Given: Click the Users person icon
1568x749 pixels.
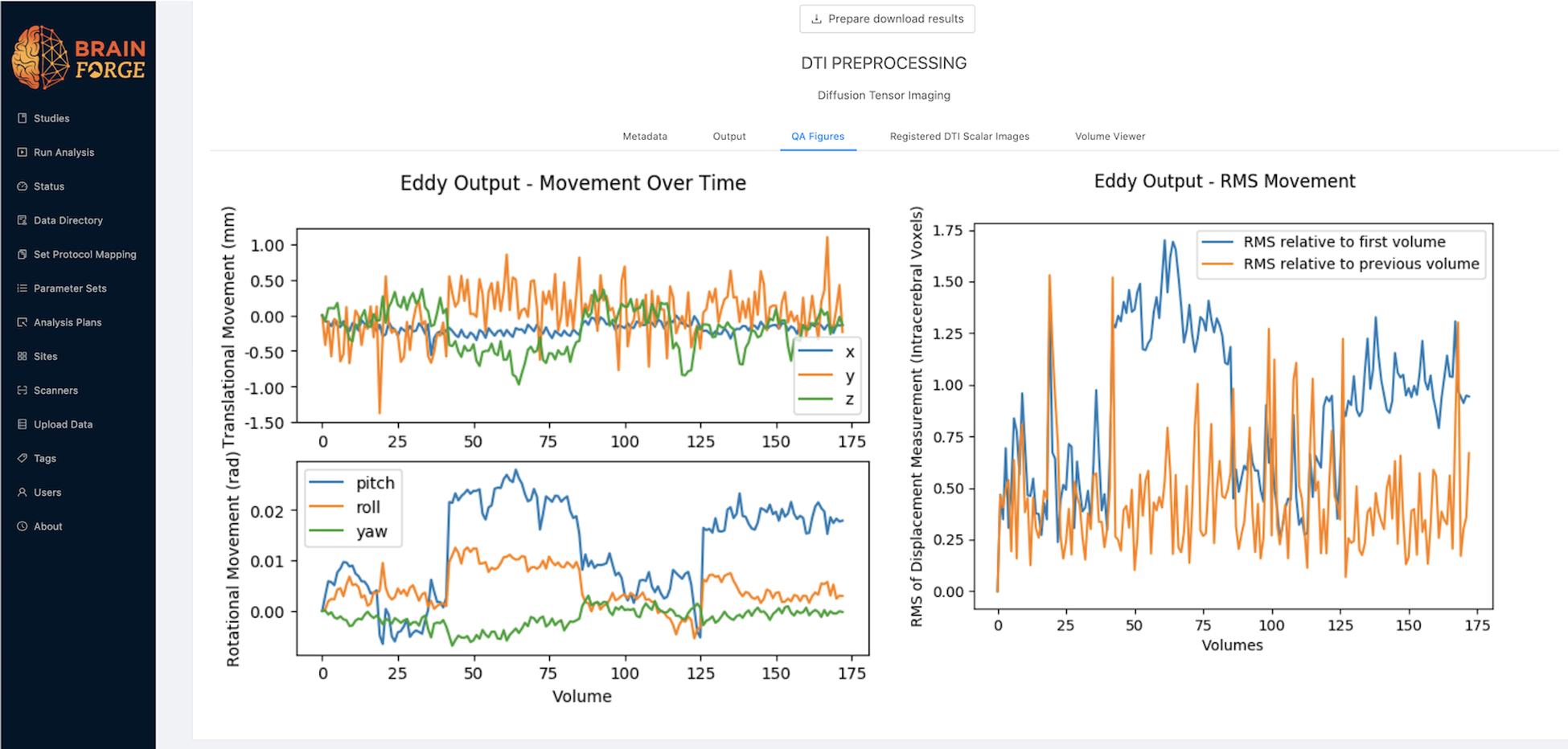Looking at the screenshot, I should point(23,492).
